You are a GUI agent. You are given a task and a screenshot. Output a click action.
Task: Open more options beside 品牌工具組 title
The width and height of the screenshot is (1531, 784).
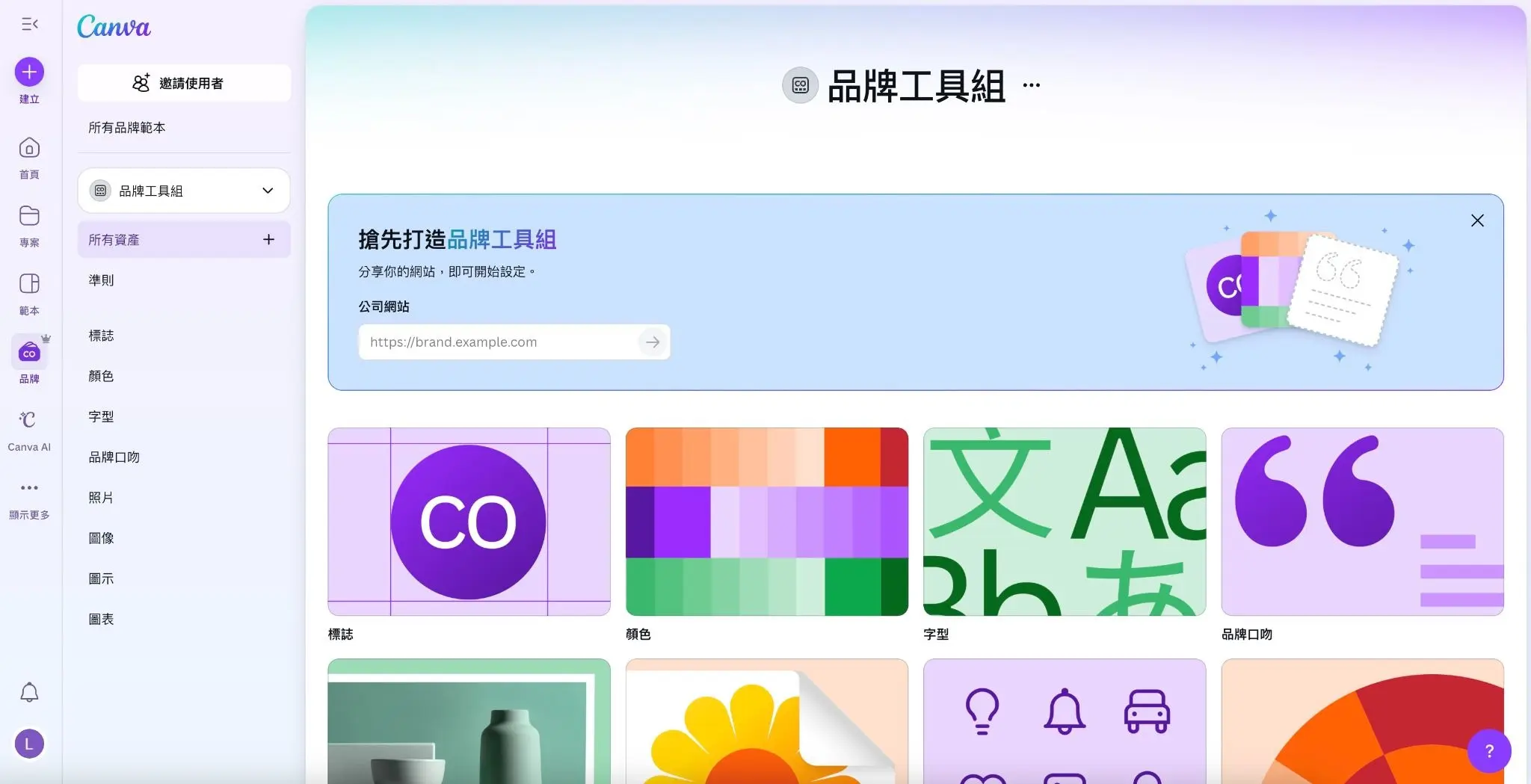[1032, 86]
